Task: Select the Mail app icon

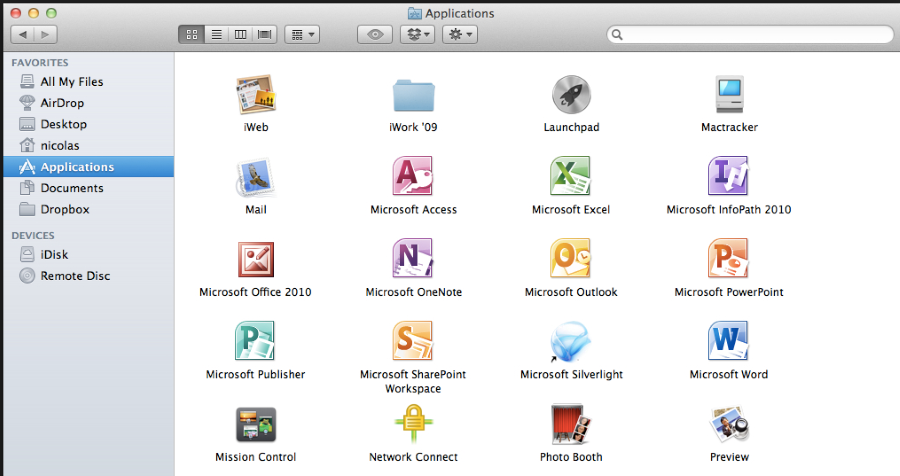Action: pos(255,177)
